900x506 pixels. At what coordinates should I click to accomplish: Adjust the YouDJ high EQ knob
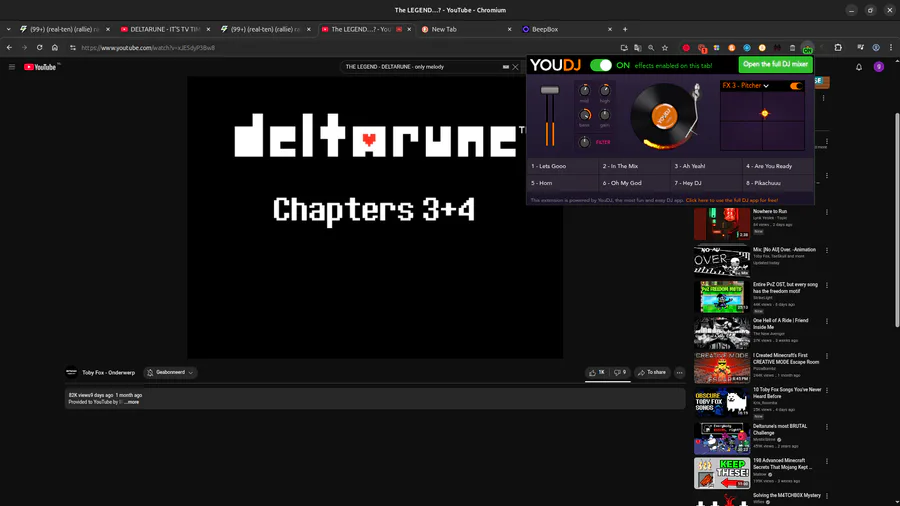click(x=605, y=91)
